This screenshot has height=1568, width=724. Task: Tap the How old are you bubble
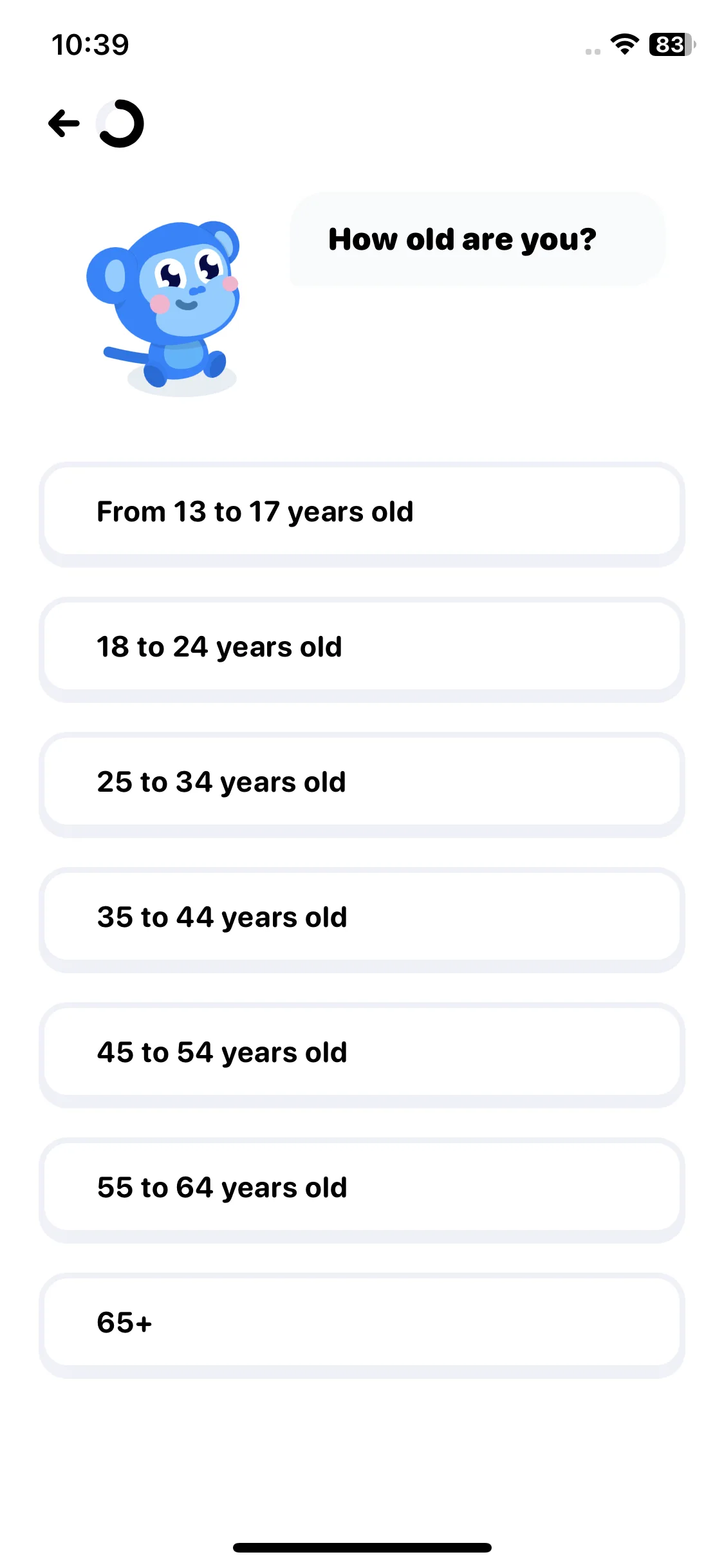click(x=477, y=239)
